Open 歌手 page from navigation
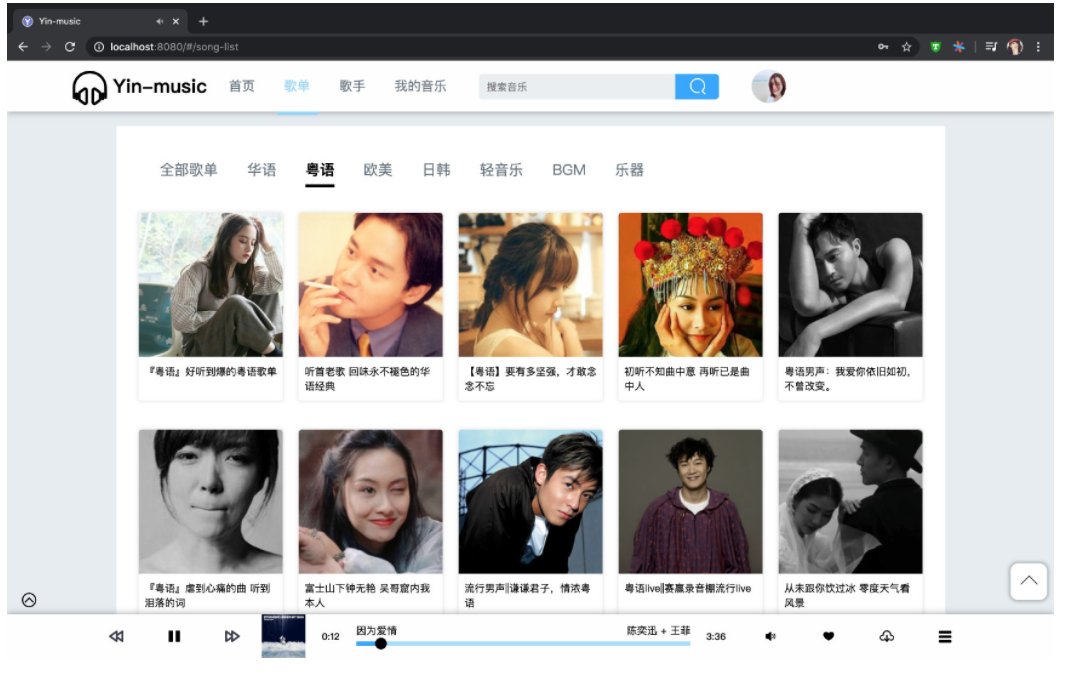This screenshot has height=681, width=1072. [x=352, y=86]
